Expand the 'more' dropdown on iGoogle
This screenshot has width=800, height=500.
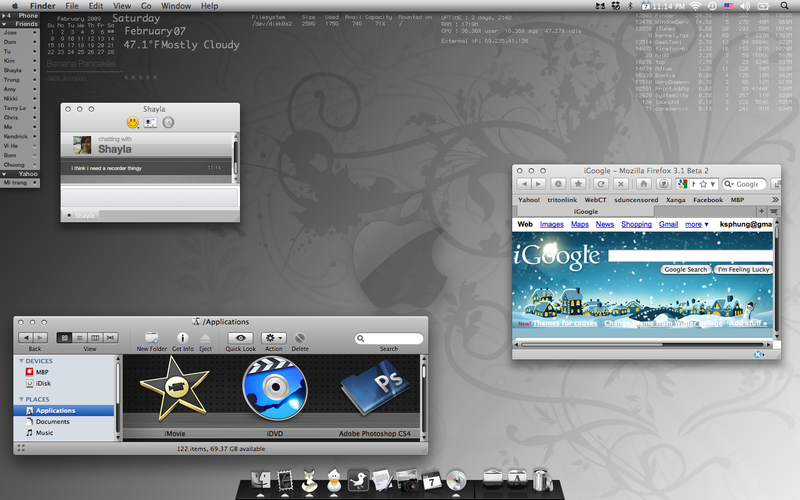[x=696, y=224]
